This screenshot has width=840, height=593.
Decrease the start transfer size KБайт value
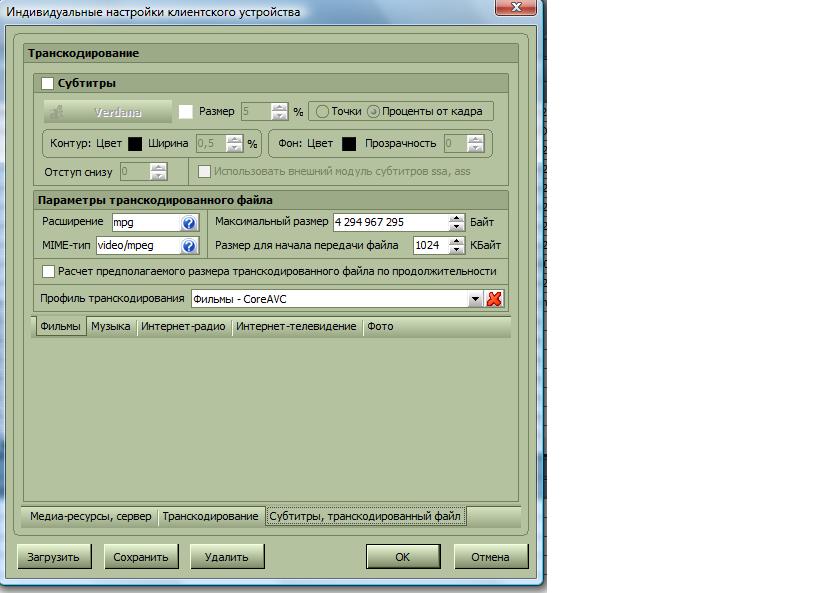[456, 250]
